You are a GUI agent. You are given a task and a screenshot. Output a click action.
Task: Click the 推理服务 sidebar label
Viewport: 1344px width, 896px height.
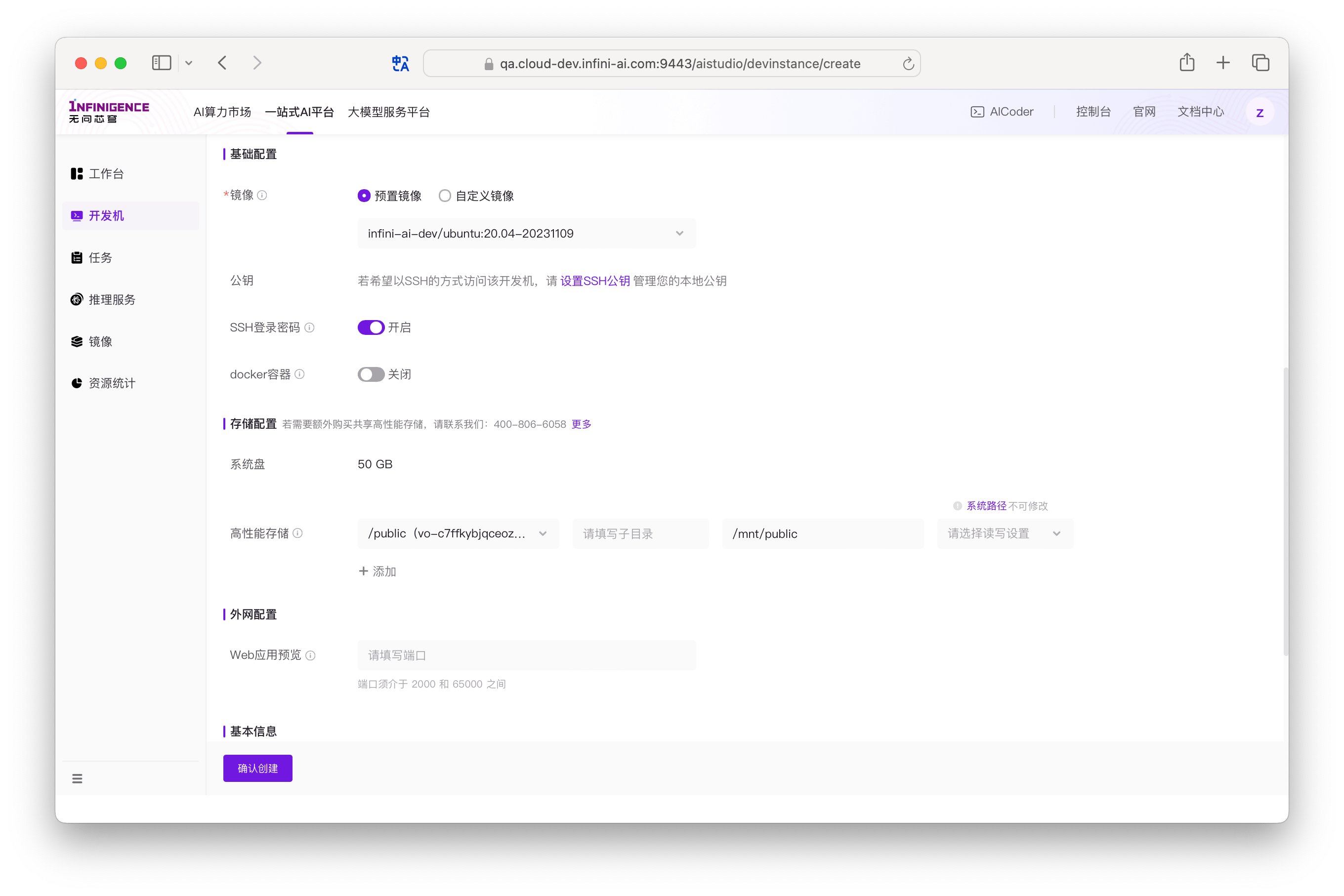112,299
